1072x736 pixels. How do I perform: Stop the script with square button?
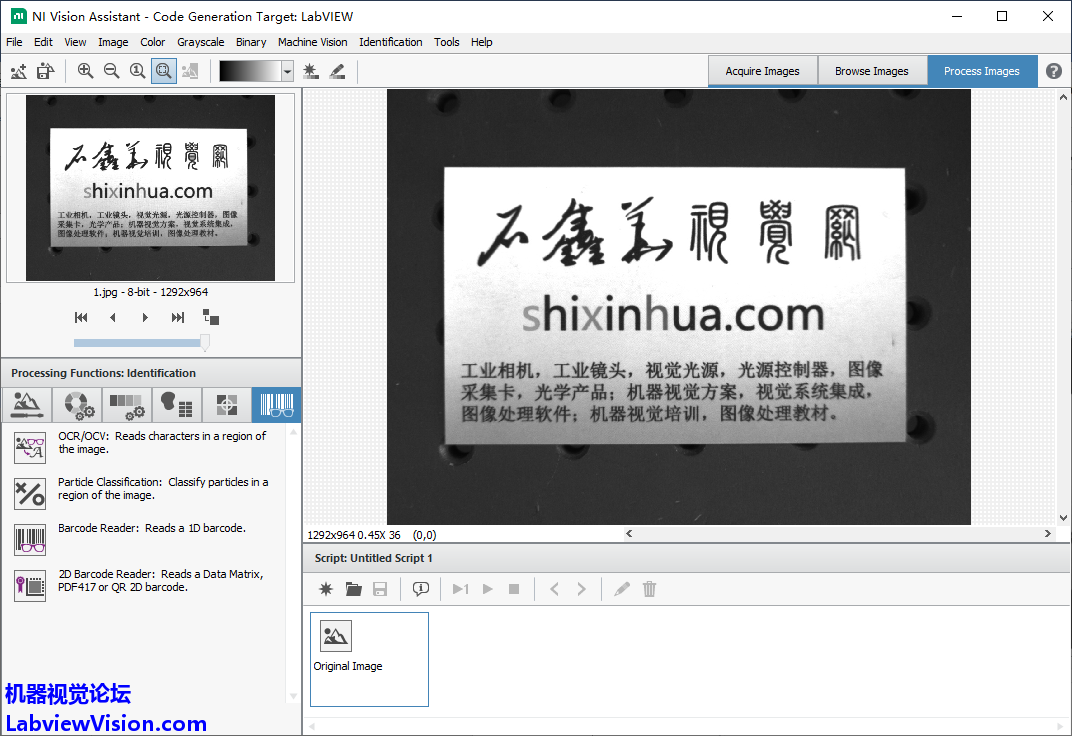[x=514, y=589]
